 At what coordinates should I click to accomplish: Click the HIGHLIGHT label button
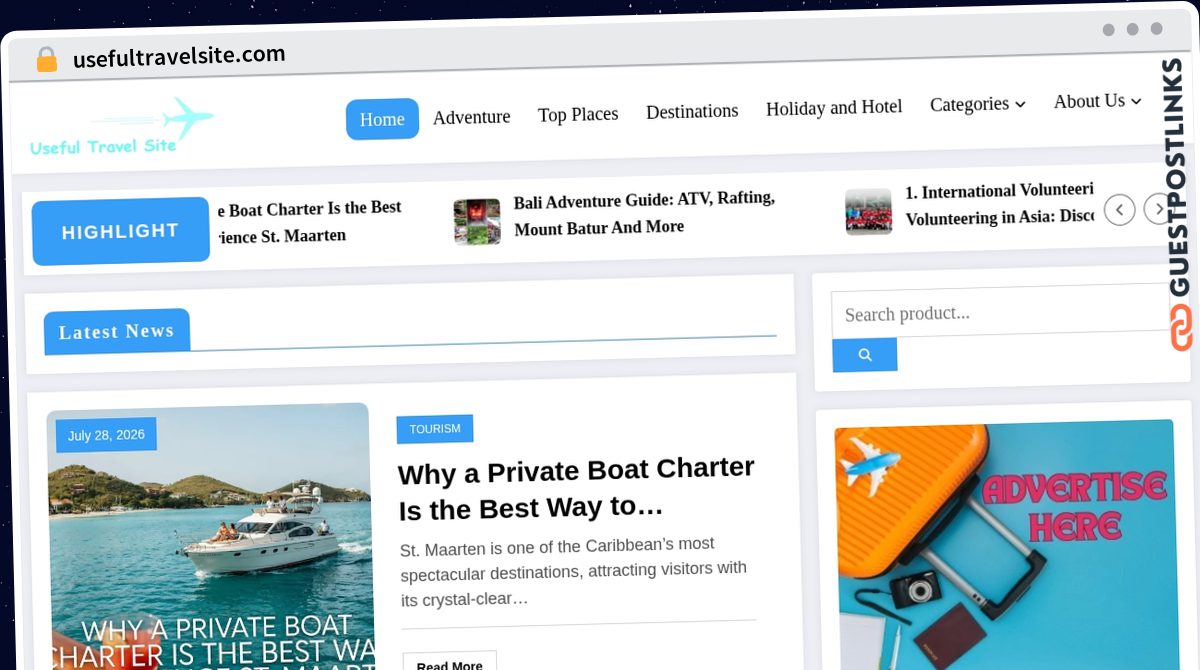[x=121, y=231]
